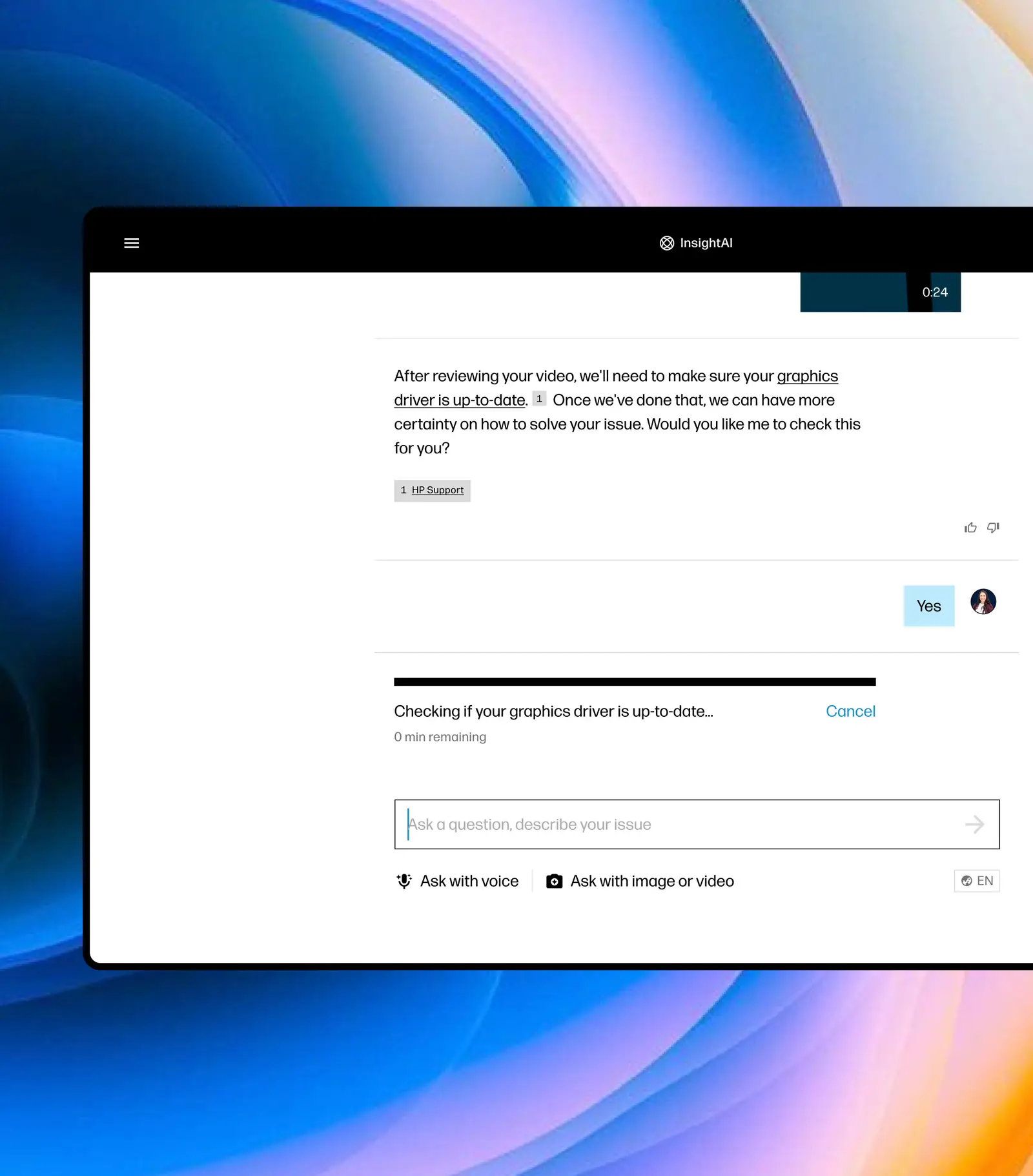Give thumbs down feedback

tap(993, 528)
